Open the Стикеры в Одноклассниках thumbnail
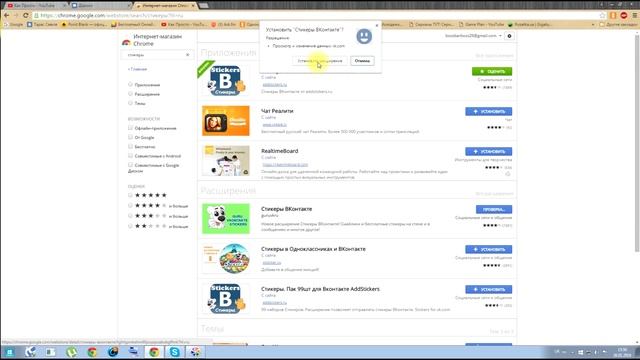Screen dimensions: 640x360 tap(226, 259)
